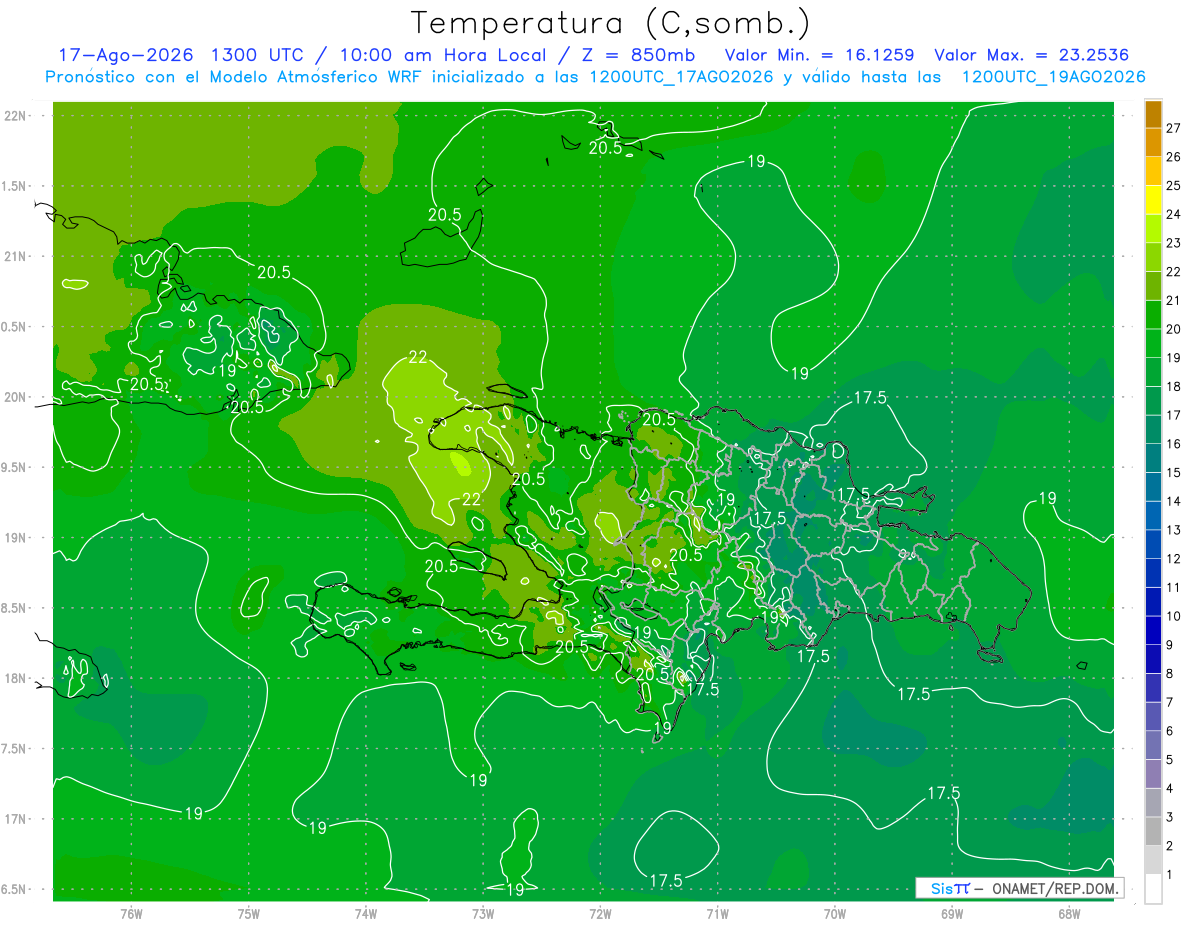Click color scale label "14"
The width and height of the screenshot is (1200, 927).
tap(1173, 501)
